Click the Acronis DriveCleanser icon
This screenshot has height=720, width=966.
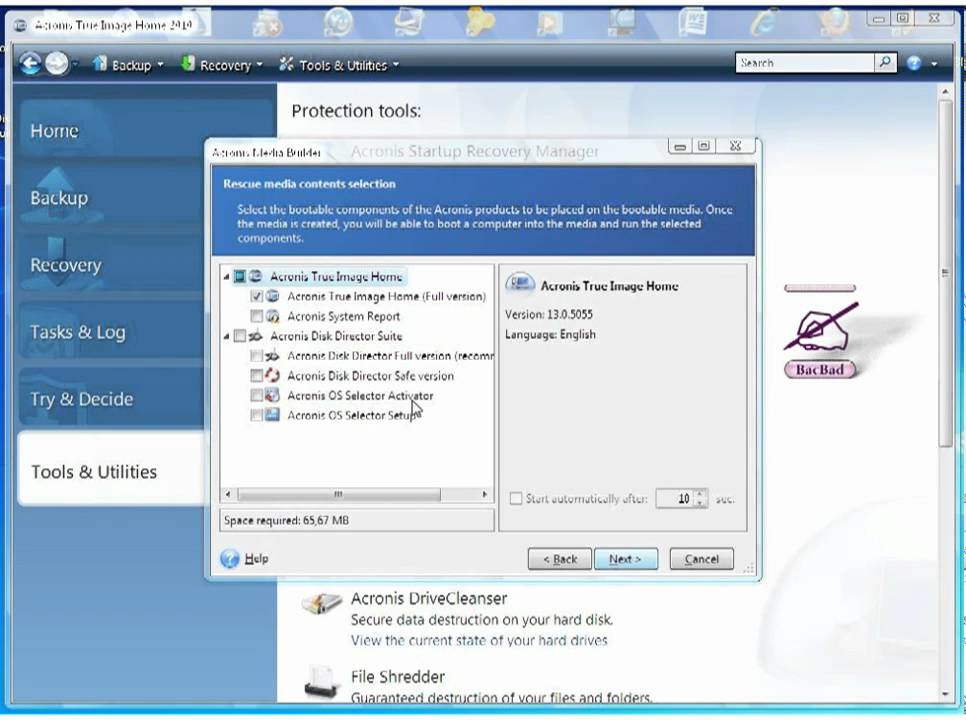[322, 604]
